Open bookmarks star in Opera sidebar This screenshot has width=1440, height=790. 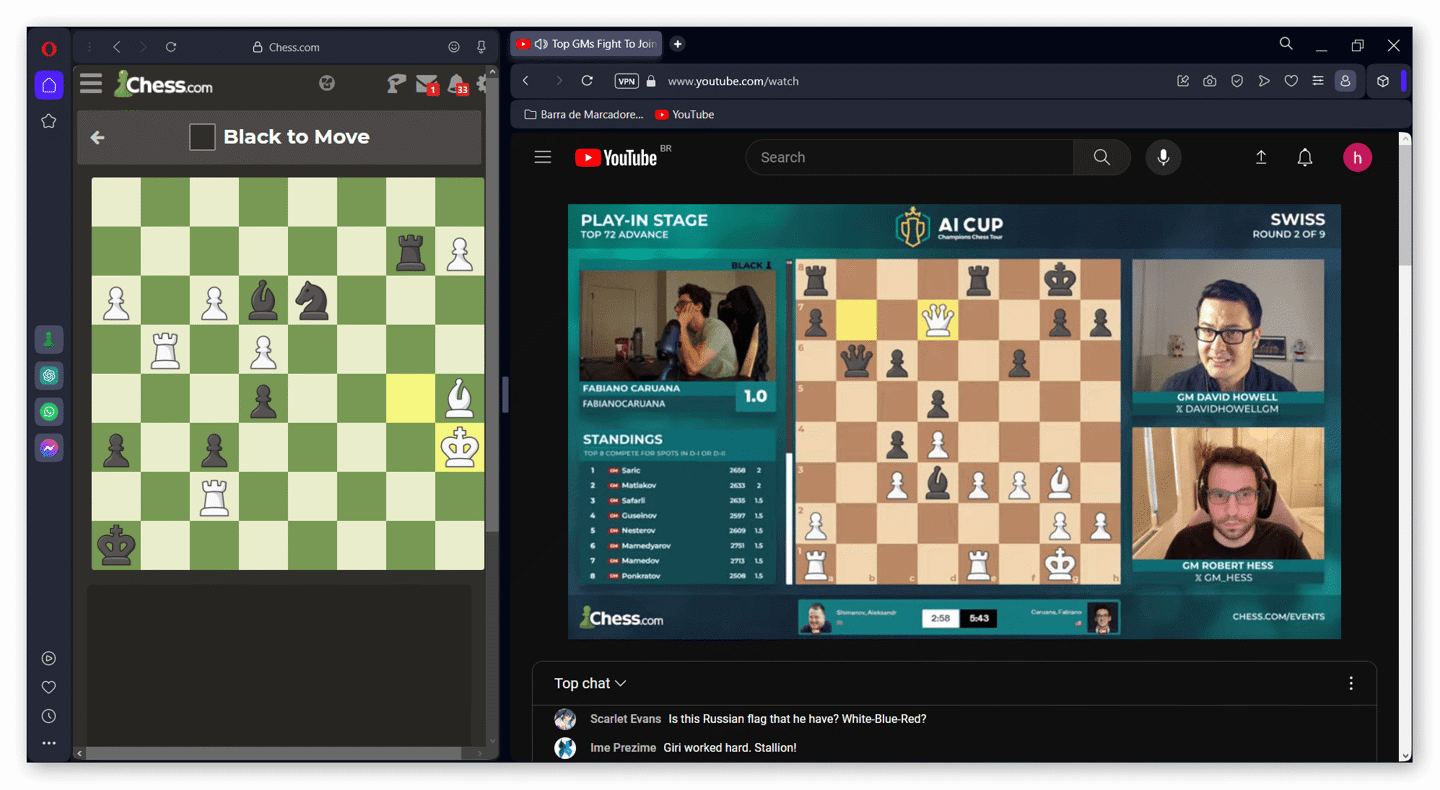49,121
